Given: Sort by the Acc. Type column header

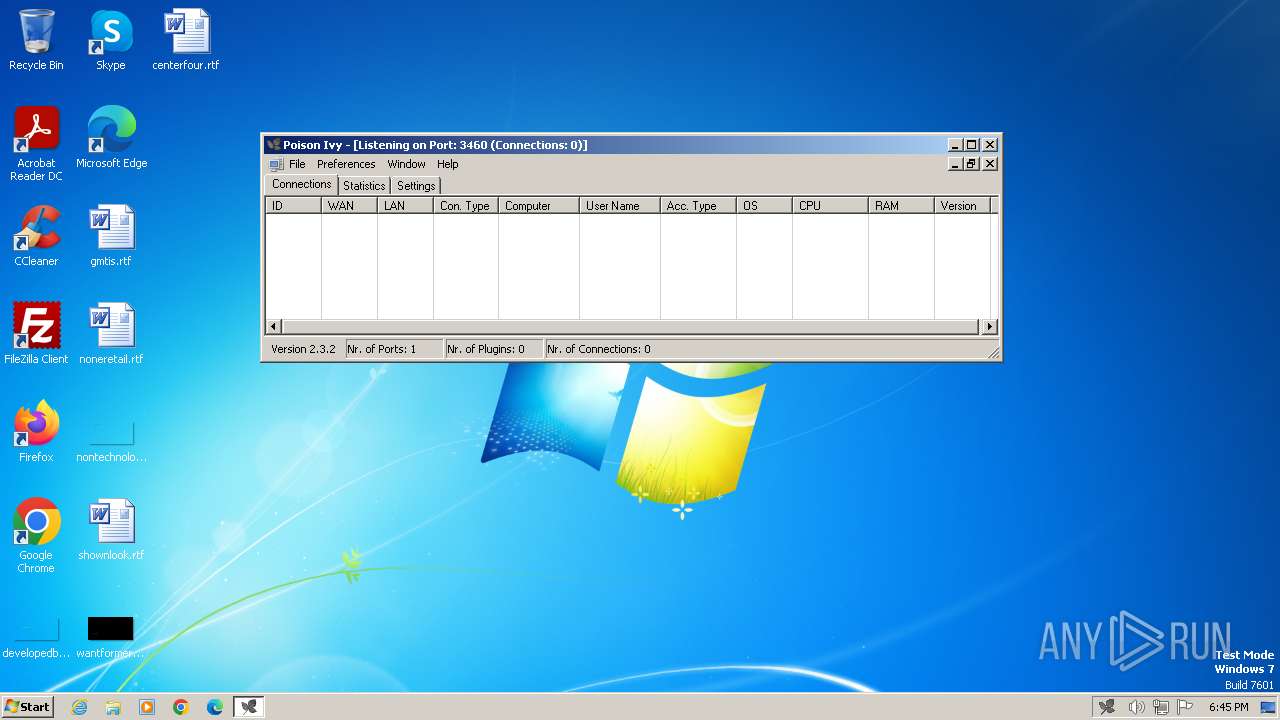Looking at the screenshot, I should [698, 206].
